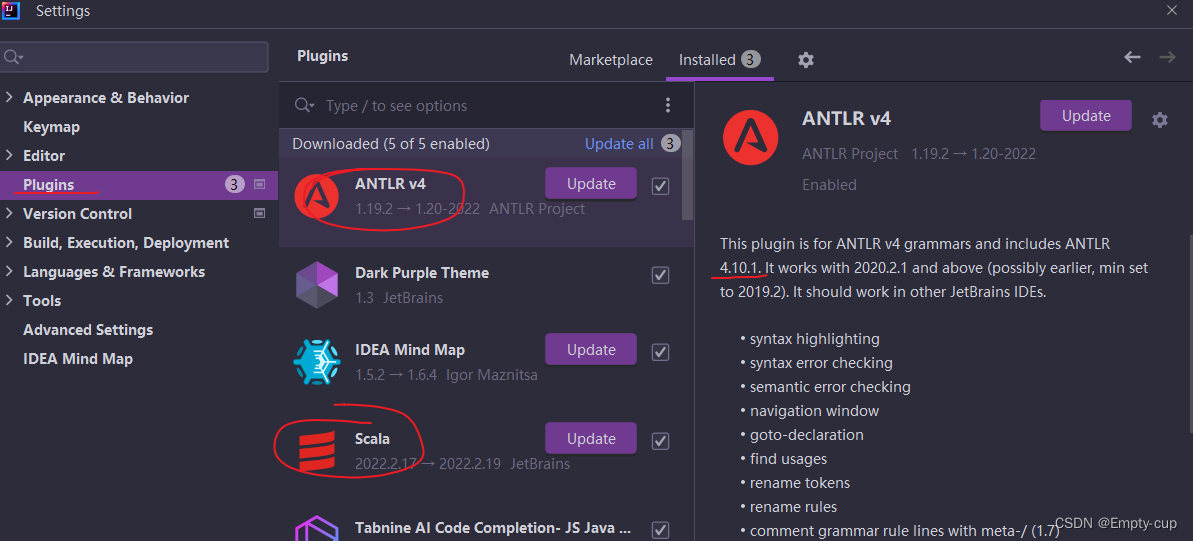Click the back navigation arrow
Image resolution: width=1193 pixels, height=541 pixels.
1133,57
